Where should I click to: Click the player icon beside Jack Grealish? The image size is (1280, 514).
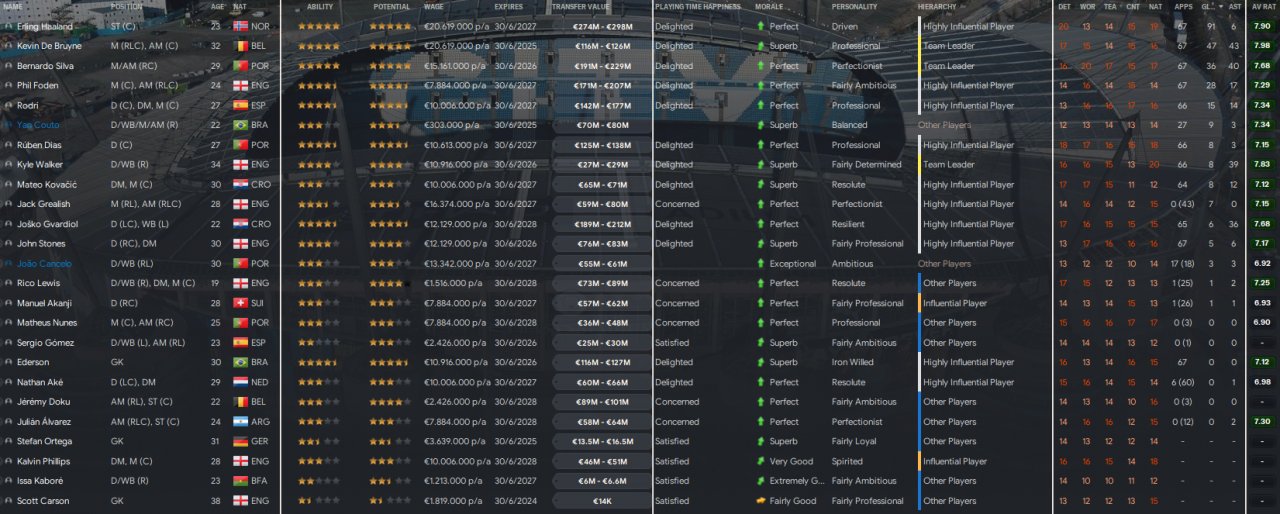pos(8,204)
